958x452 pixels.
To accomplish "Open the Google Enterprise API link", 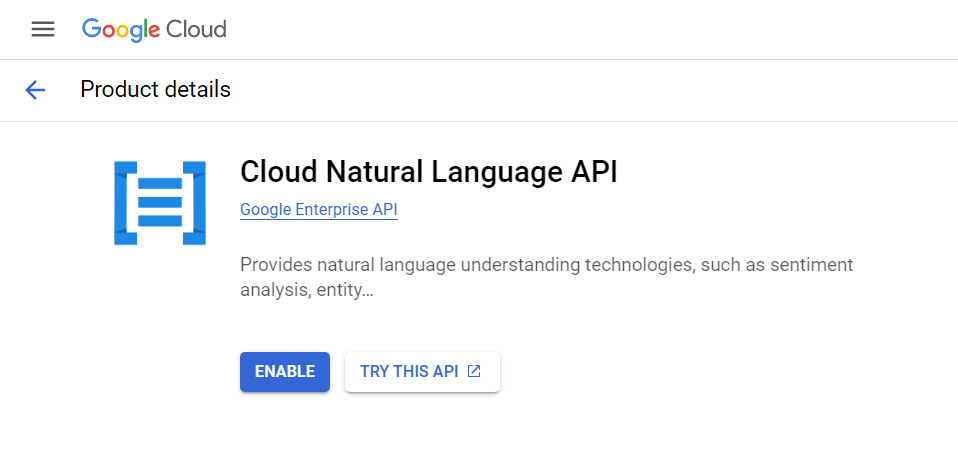I will 319,210.
